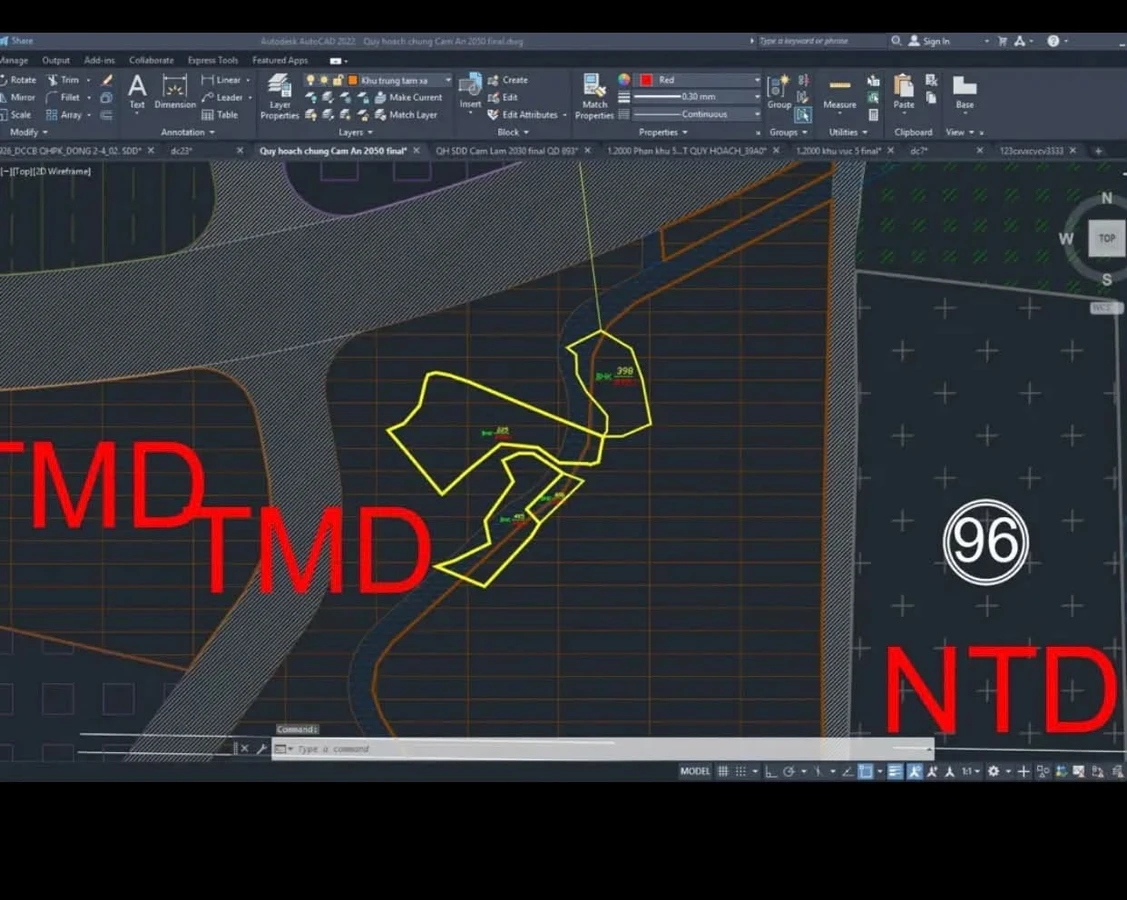Open the Dimension tool
The width and height of the screenshot is (1127, 900).
point(175,93)
